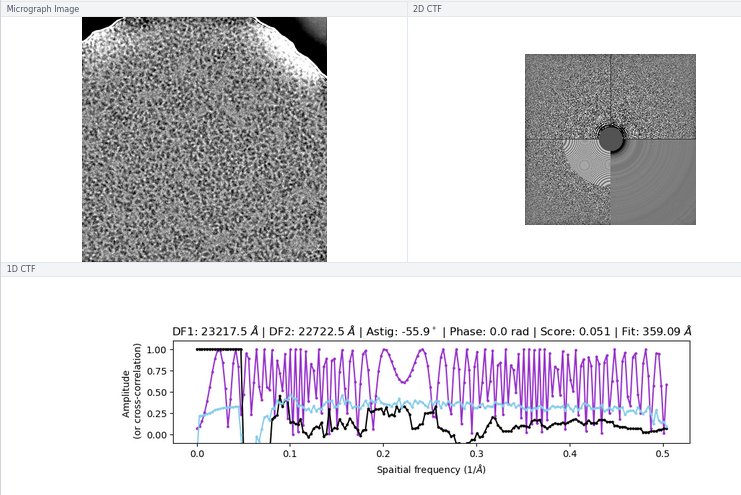Open the micrograph image thumbnail
The height and width of the screenshot is (495, 741).
click(x=204, y=139)
